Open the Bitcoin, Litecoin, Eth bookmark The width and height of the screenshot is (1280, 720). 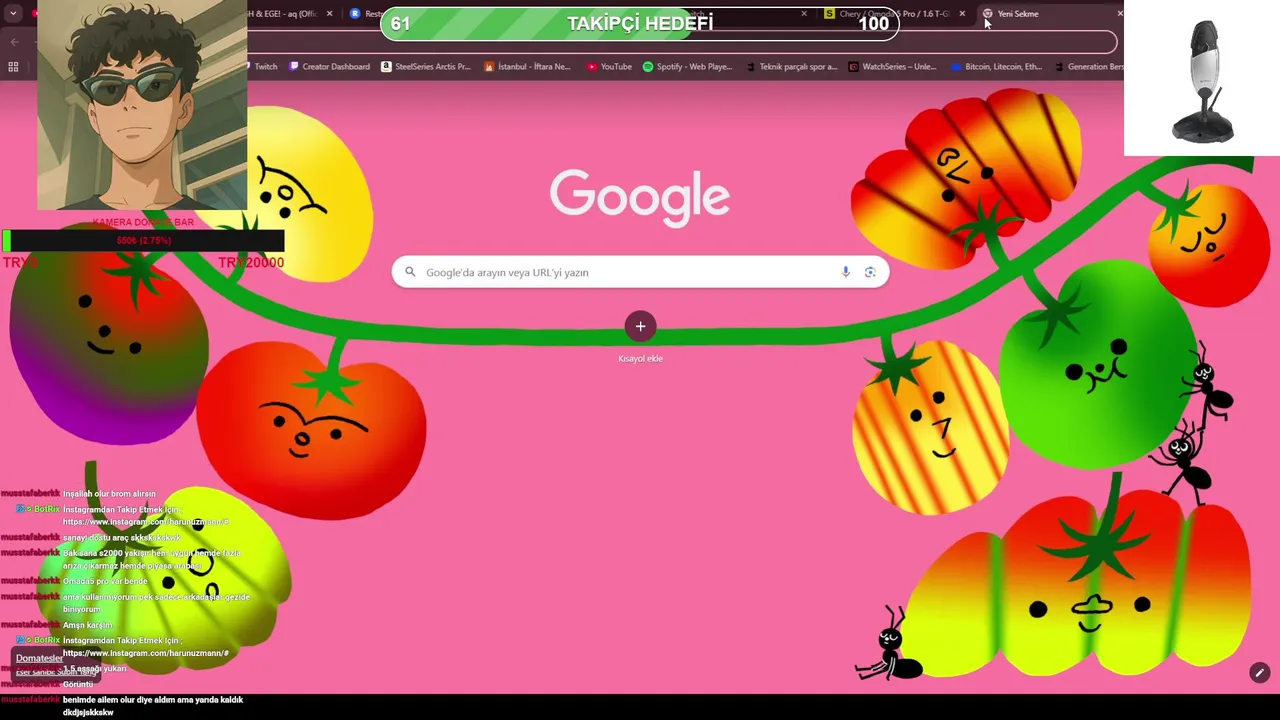pyautogui.click(x=996, y=67)
